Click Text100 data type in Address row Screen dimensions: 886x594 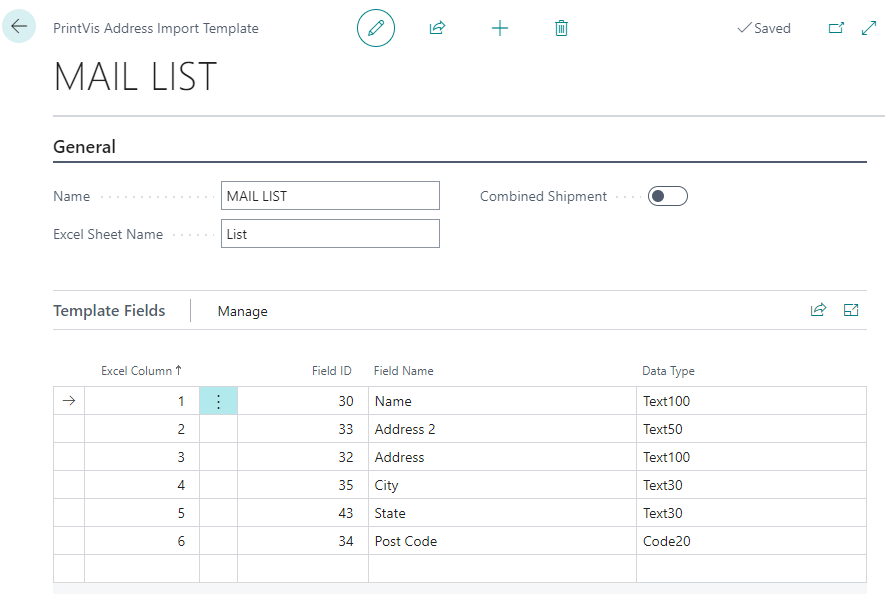point(752,457)
